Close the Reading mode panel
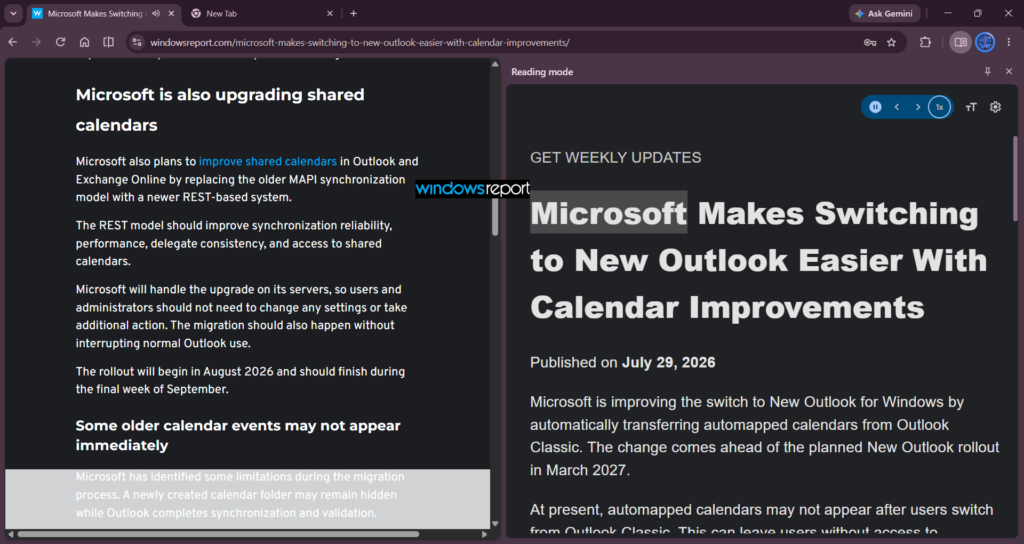Screen dimensions: 1024x544 1009,71
